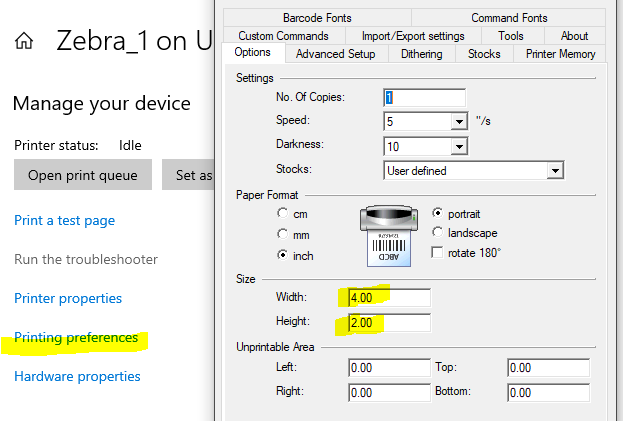Open the Dithering tab
The image size is (623, 421).
click(422, 54)
